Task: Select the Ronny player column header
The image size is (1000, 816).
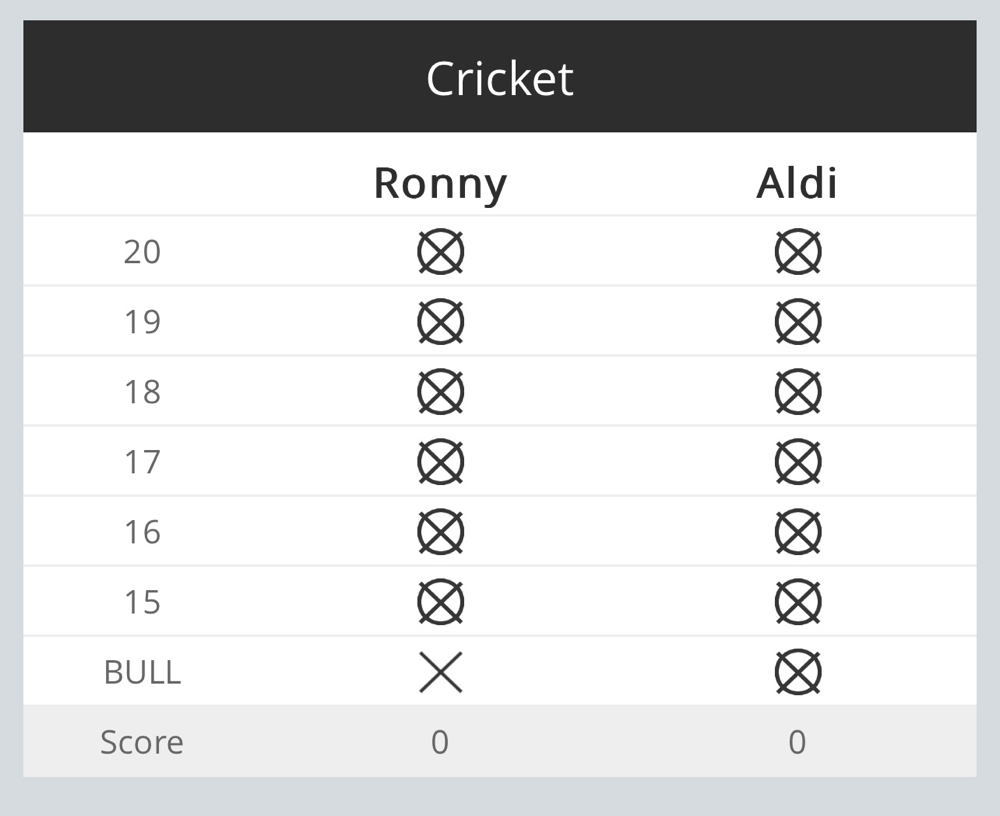Action: pos(440,184)
